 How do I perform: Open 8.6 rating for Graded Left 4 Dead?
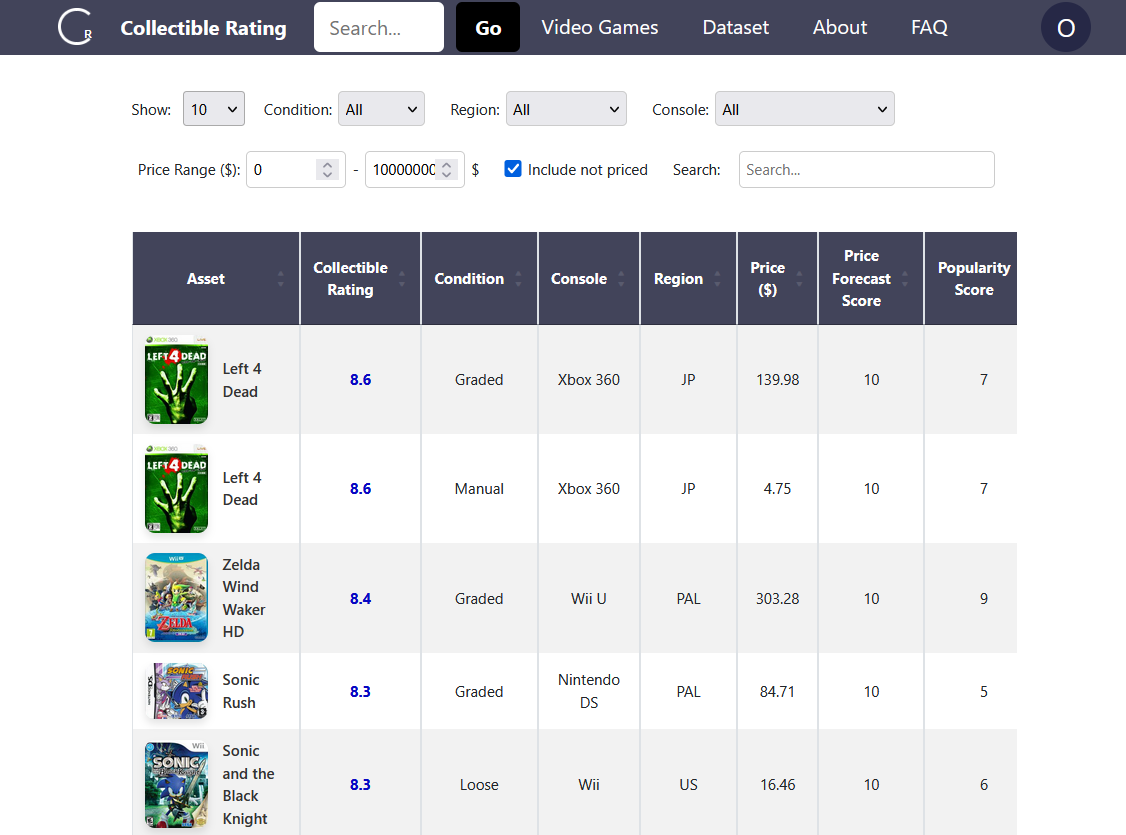[360, 380]
